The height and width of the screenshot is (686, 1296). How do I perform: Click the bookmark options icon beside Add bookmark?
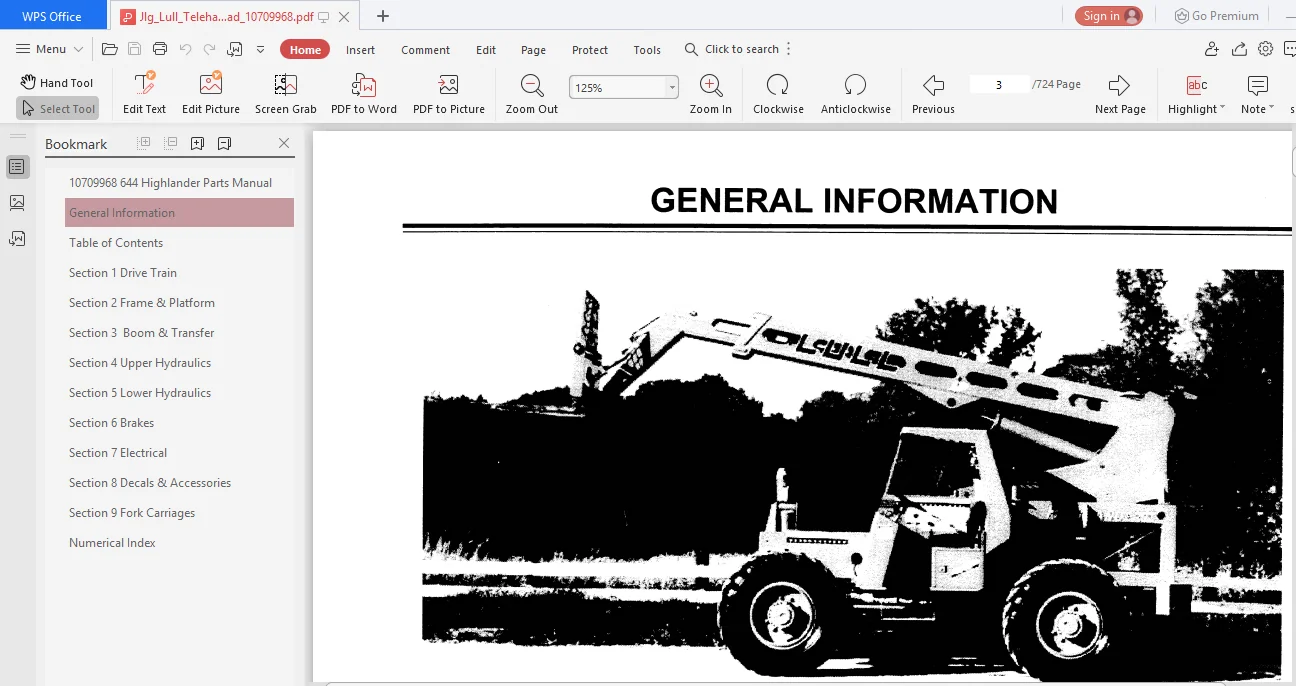coord(224,143)
